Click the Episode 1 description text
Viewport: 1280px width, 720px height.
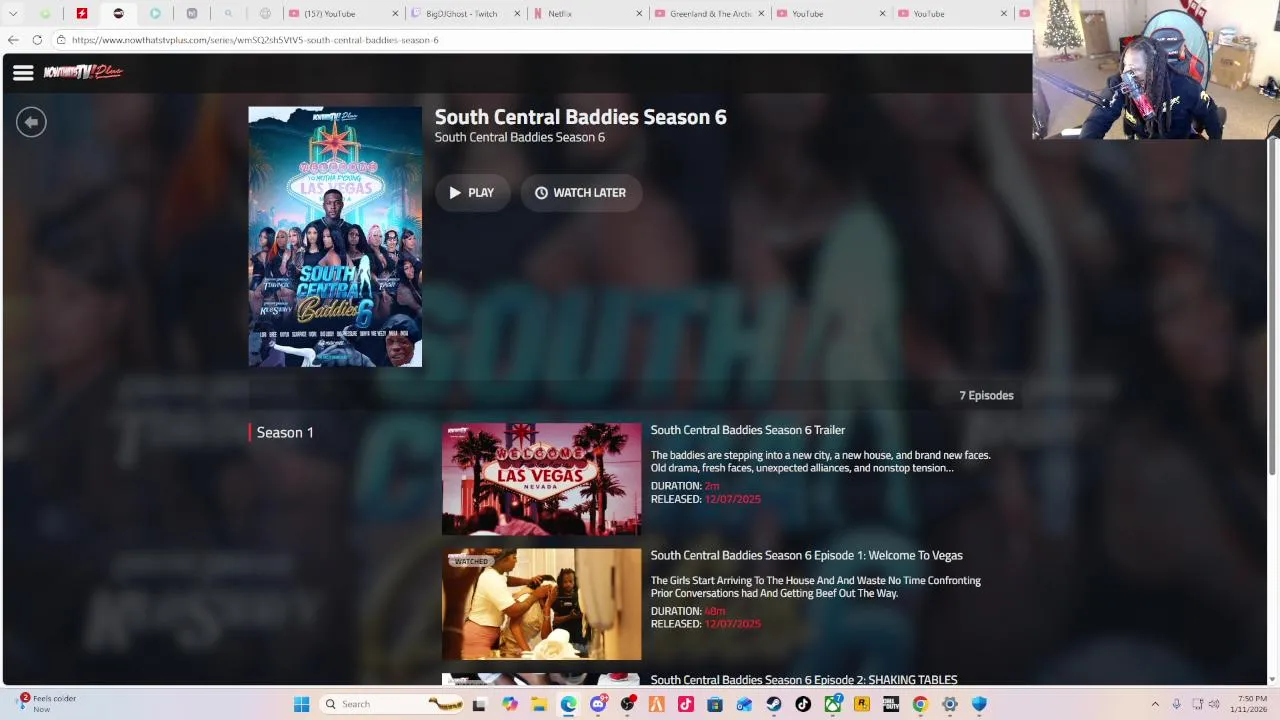click(x=816, y=586)
